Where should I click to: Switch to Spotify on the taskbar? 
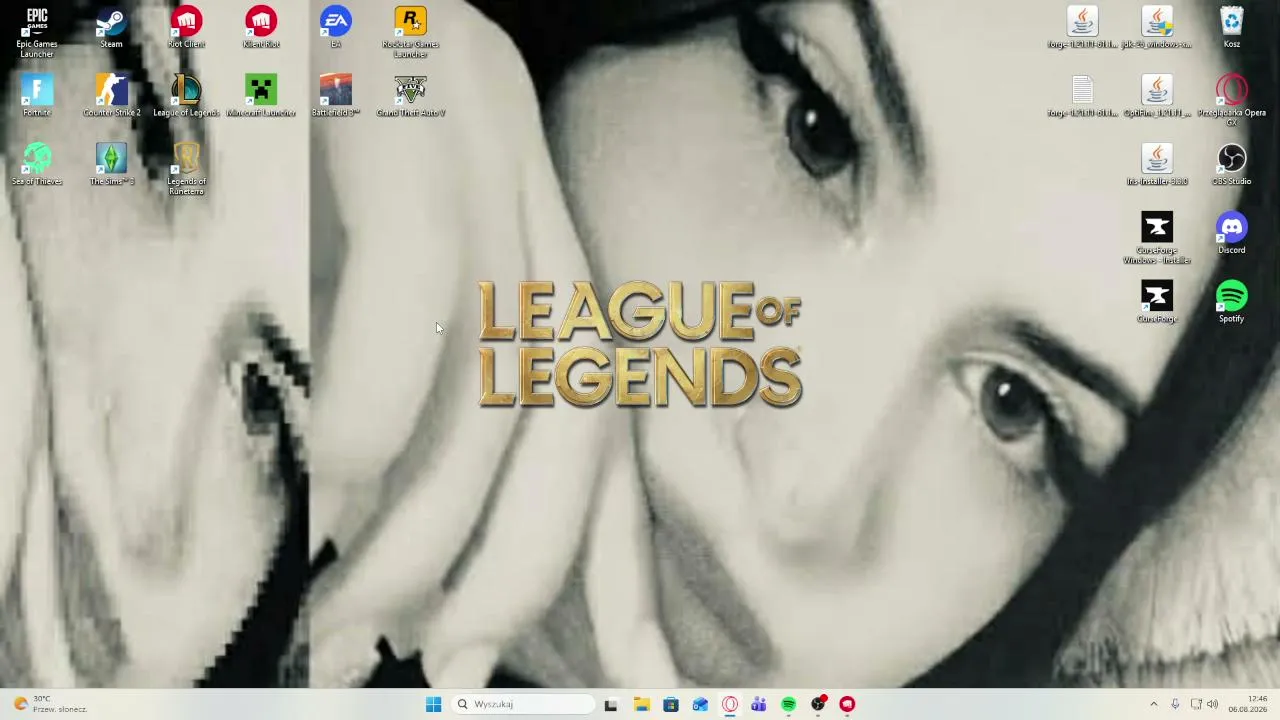[789, 704]
